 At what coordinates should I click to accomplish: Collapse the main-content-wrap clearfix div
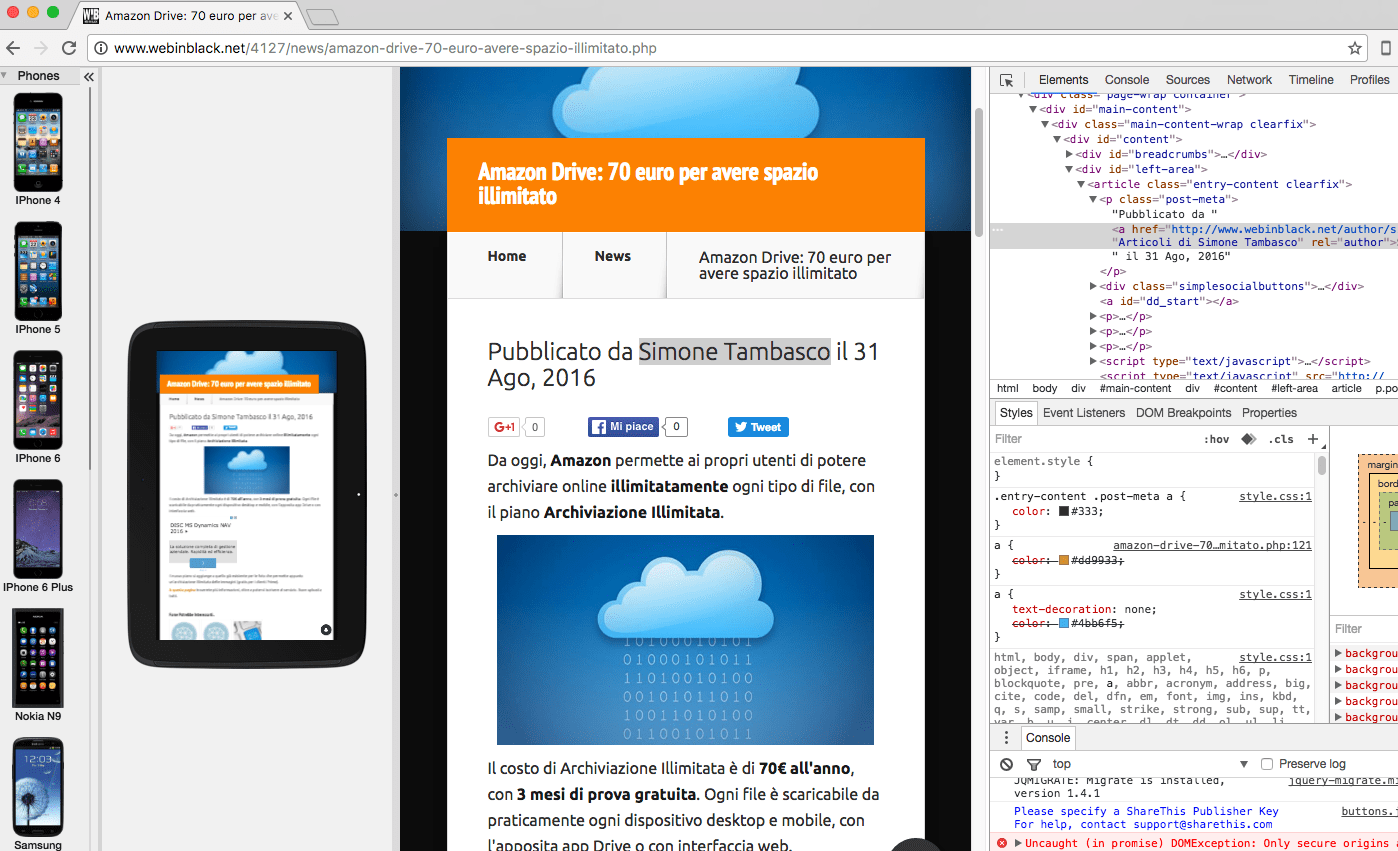tap(1045, 124)
